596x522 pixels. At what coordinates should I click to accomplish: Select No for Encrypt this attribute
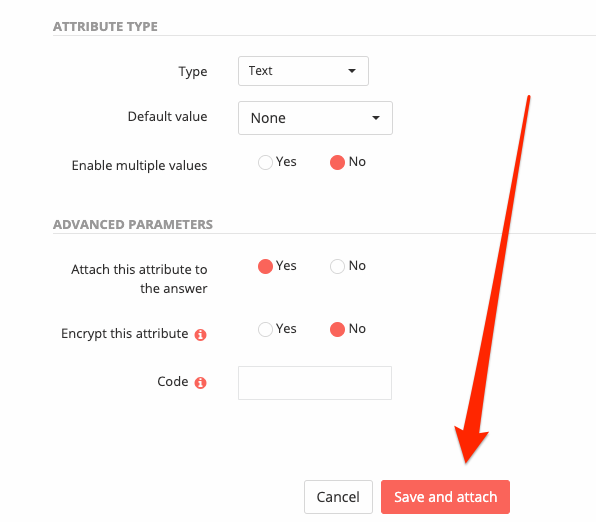(x=337, y=329)
